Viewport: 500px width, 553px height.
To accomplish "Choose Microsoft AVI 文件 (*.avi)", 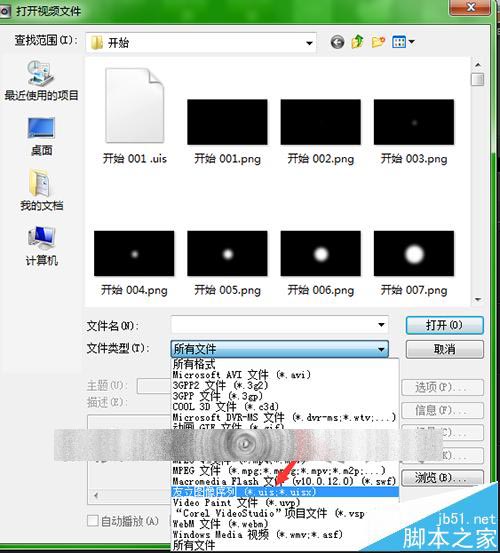I will 285,375.
